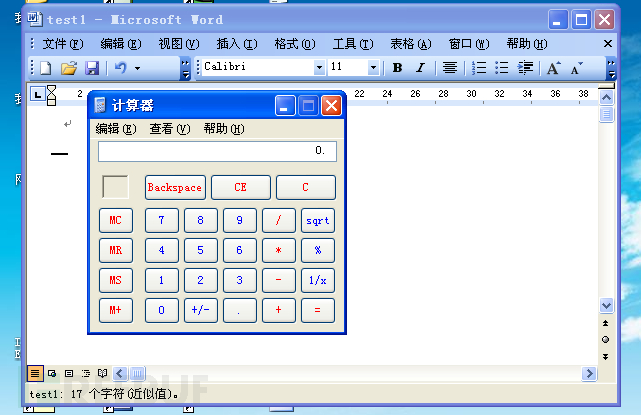Close the document with menu bar X
Screen dimensions: 641x415
[x=608, y=44]
